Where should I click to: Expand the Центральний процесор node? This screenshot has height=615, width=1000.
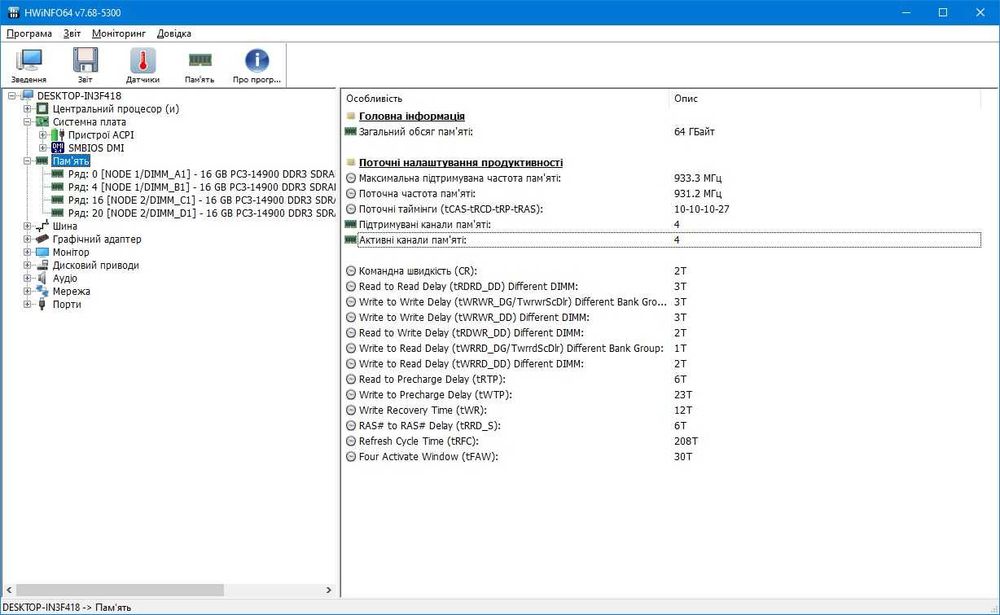(27, 109)
